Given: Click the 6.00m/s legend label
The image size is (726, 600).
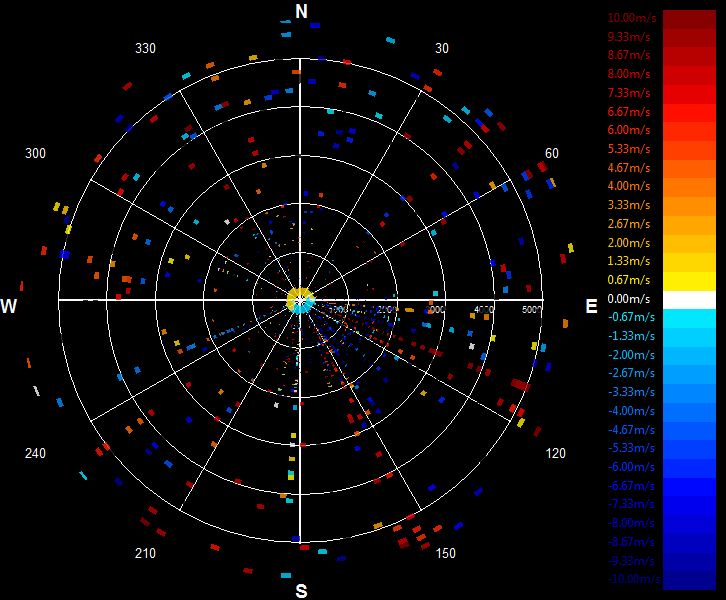Looking at the screenshot, I should point(629,130).
